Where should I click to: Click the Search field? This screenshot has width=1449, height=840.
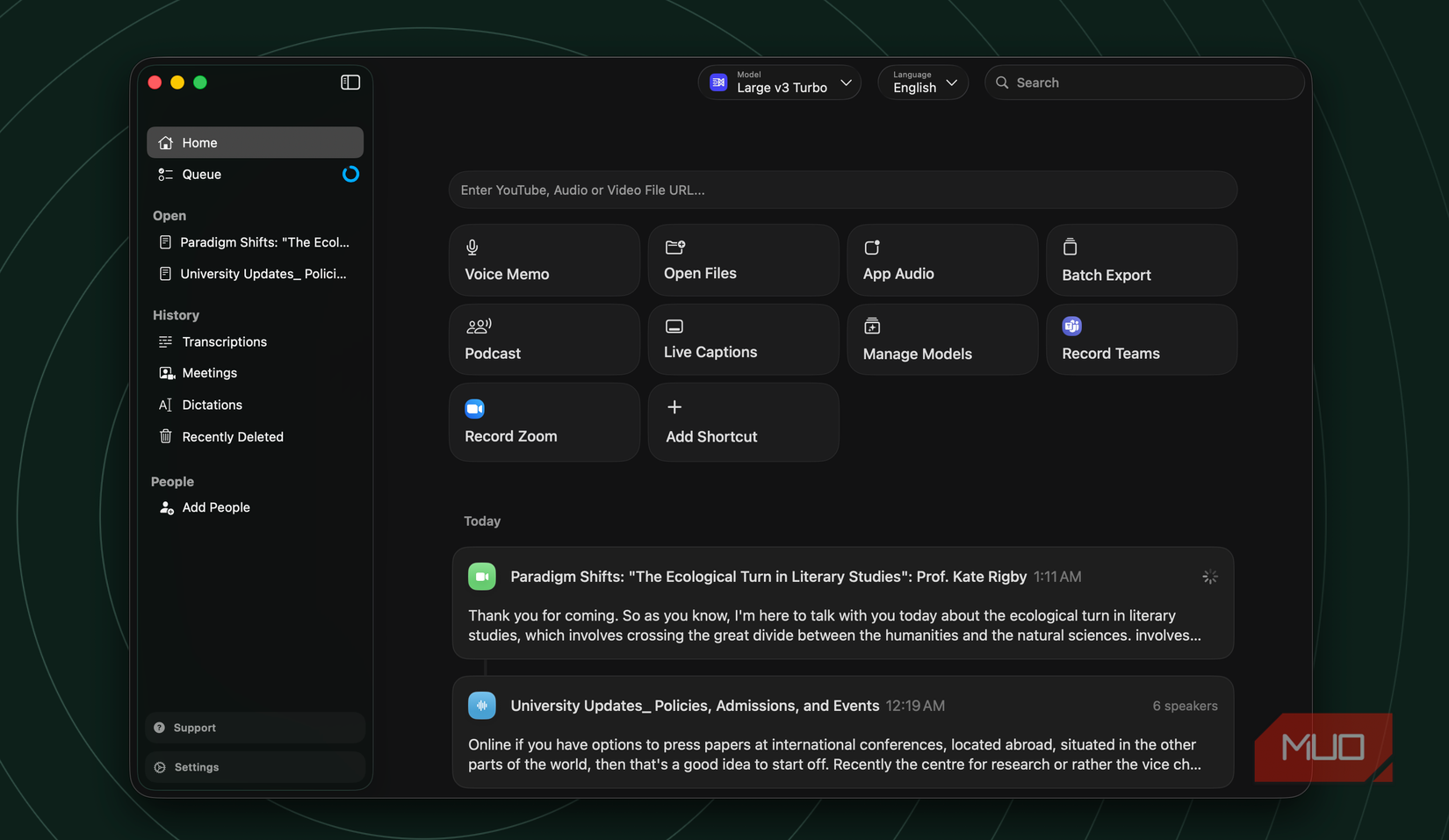click(1144, 83)
